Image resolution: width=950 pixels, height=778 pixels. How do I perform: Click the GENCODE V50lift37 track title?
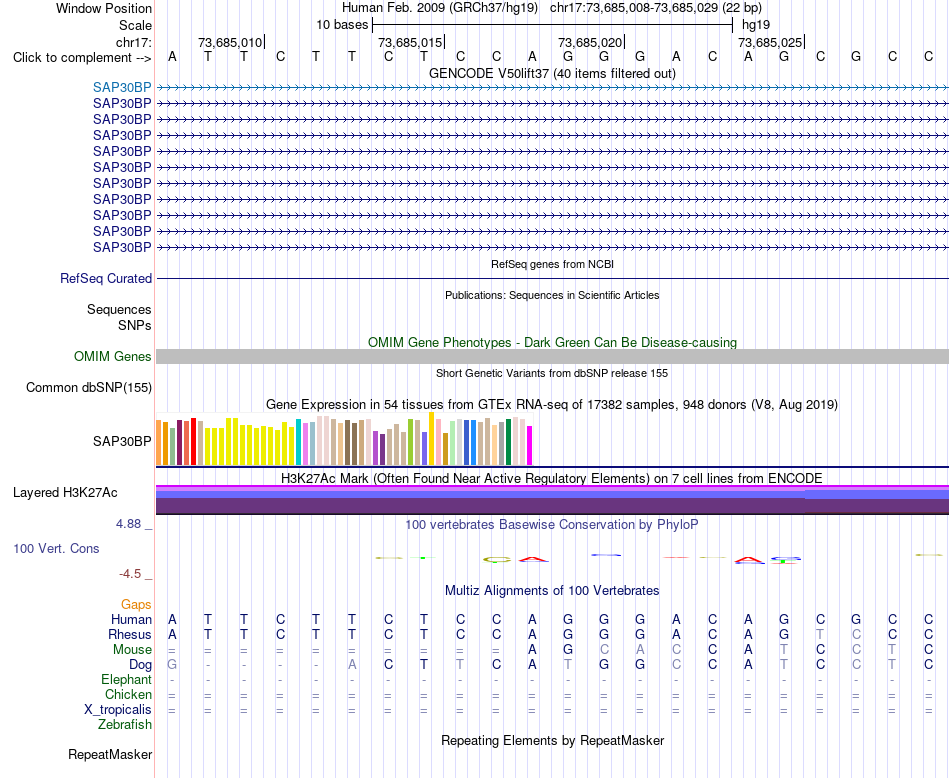tap(552, 73)
